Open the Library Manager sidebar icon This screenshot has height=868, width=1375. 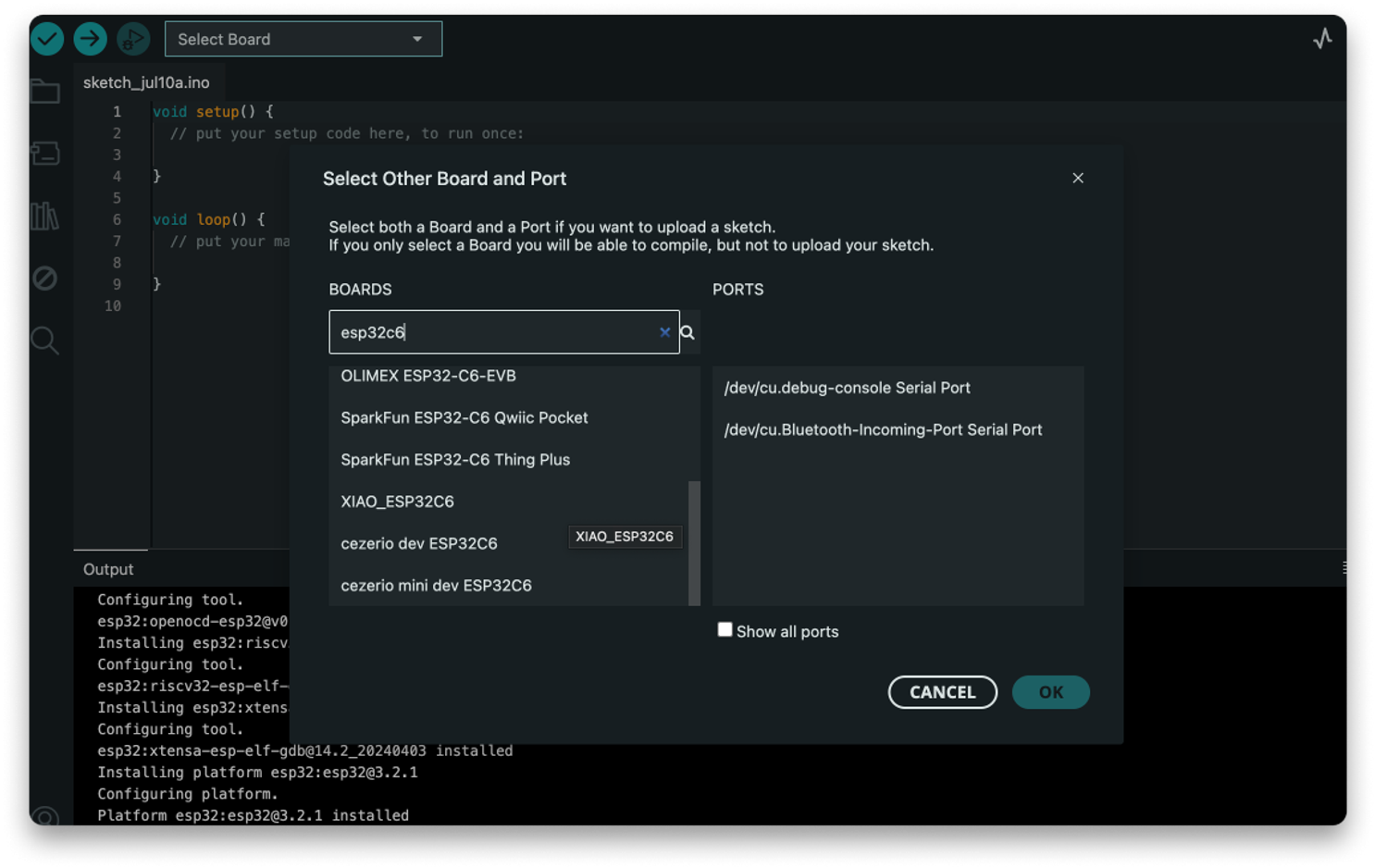pos(44,216)
